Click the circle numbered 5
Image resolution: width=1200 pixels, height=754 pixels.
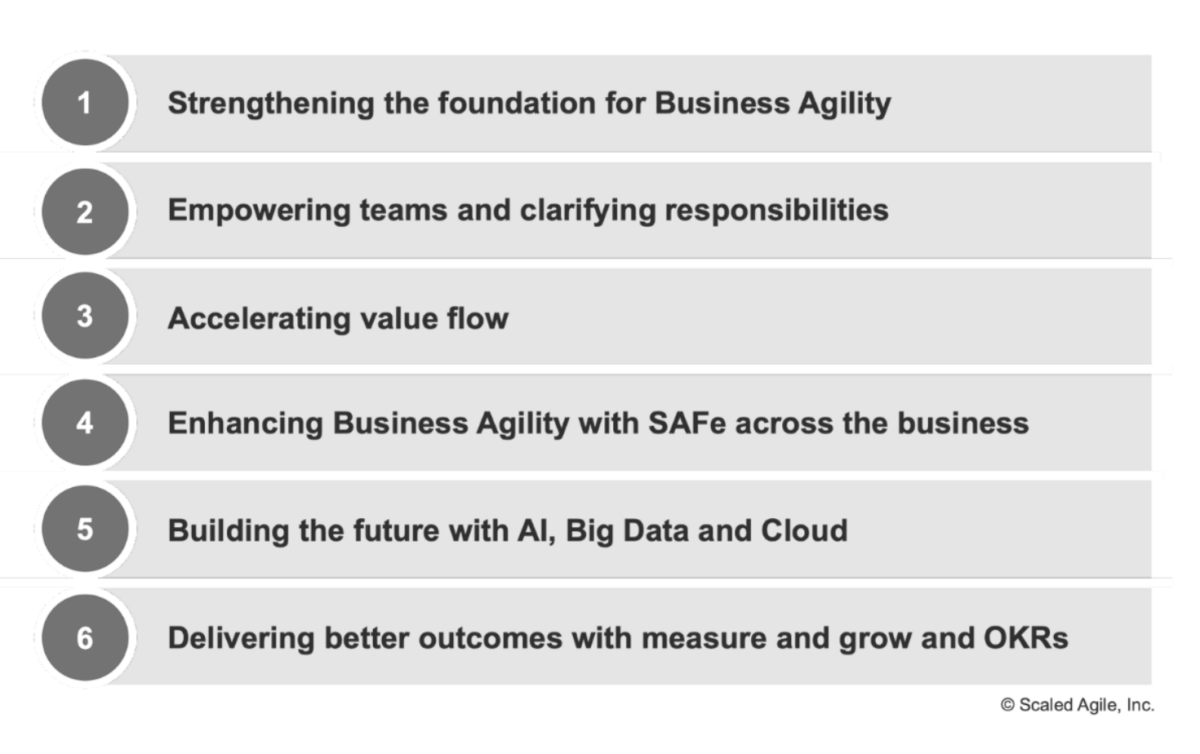click(x=84, y=530)
